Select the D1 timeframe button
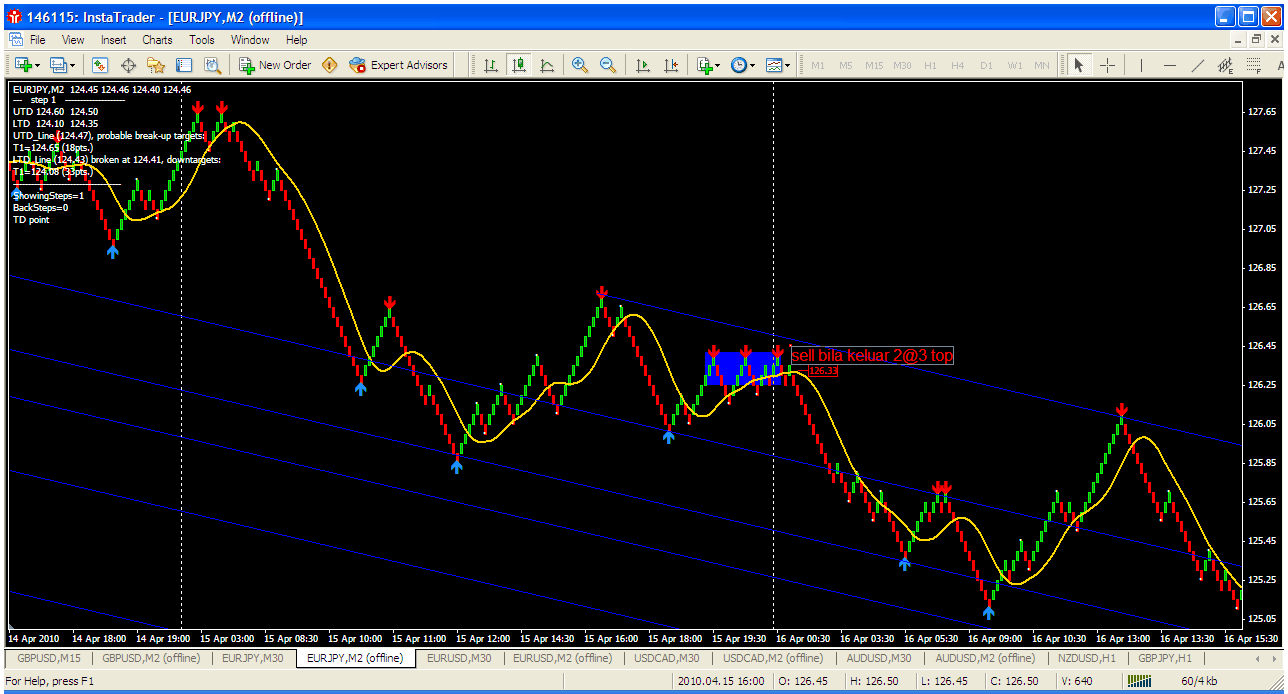Viewport: 1288px width, 694px height. pyautogui.click(x=986, y=65)
